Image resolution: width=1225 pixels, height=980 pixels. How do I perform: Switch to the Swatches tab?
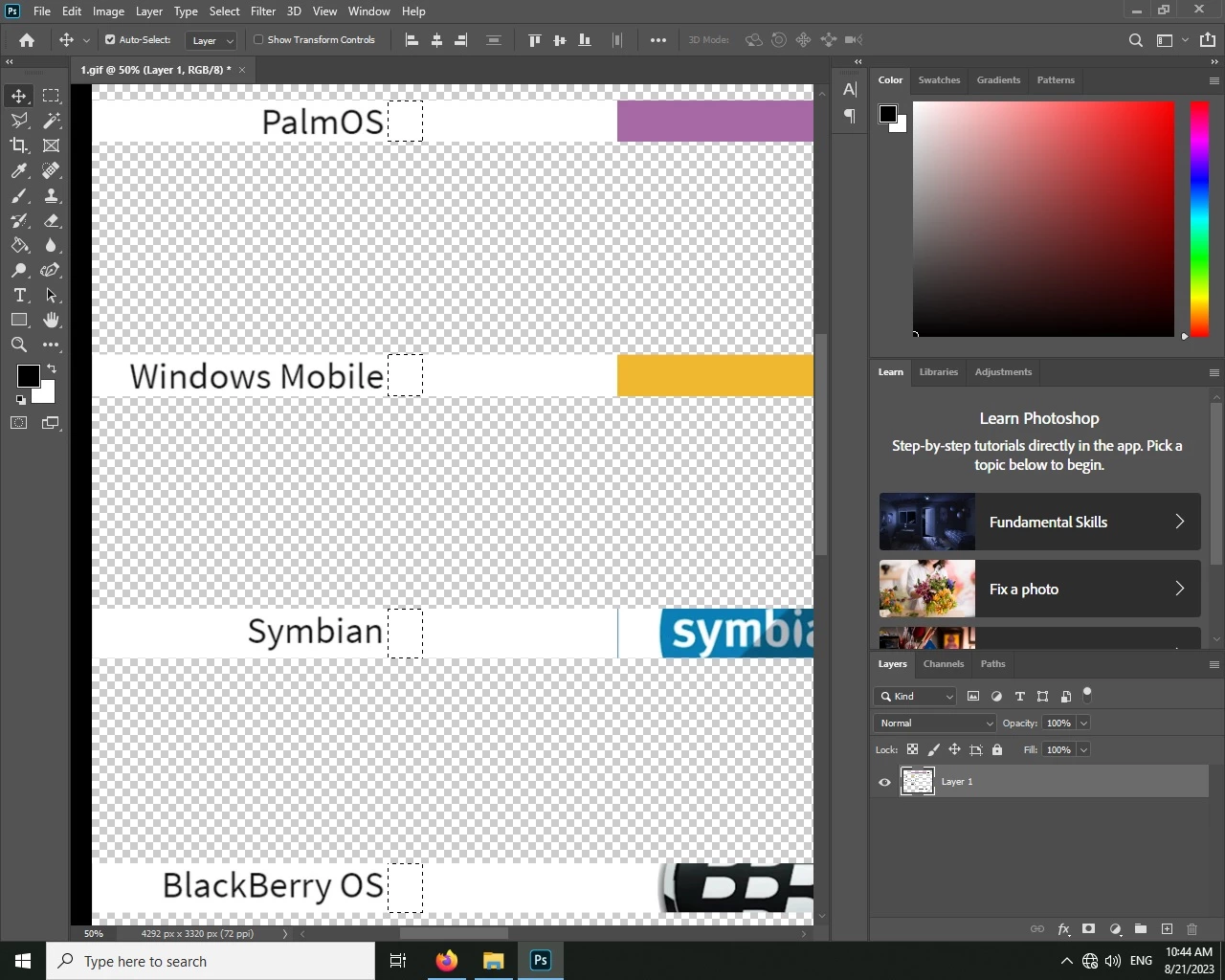point(939,80)
